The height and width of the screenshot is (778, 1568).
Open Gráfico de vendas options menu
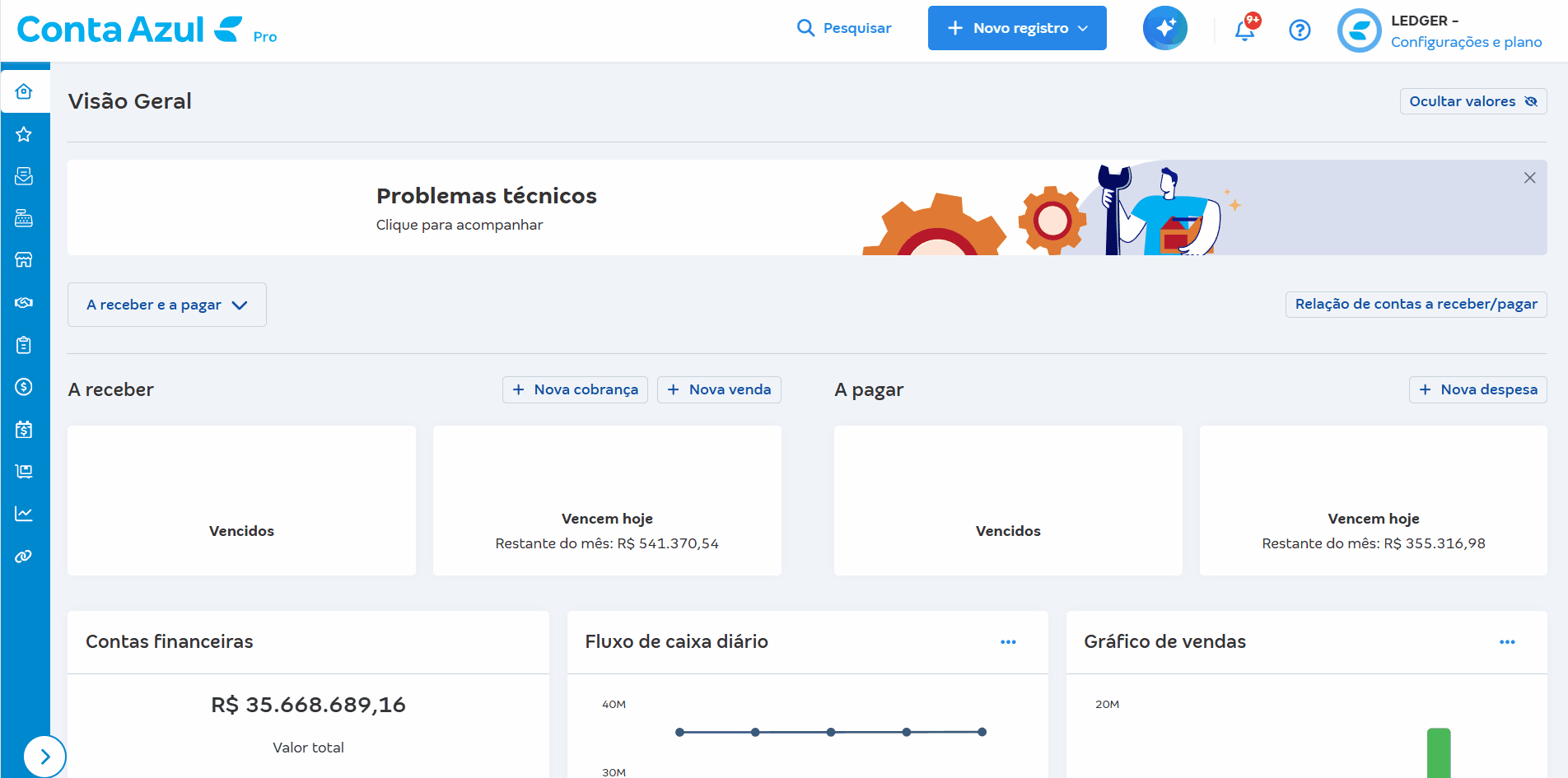pyautogui.click(x=1507, y=642)
